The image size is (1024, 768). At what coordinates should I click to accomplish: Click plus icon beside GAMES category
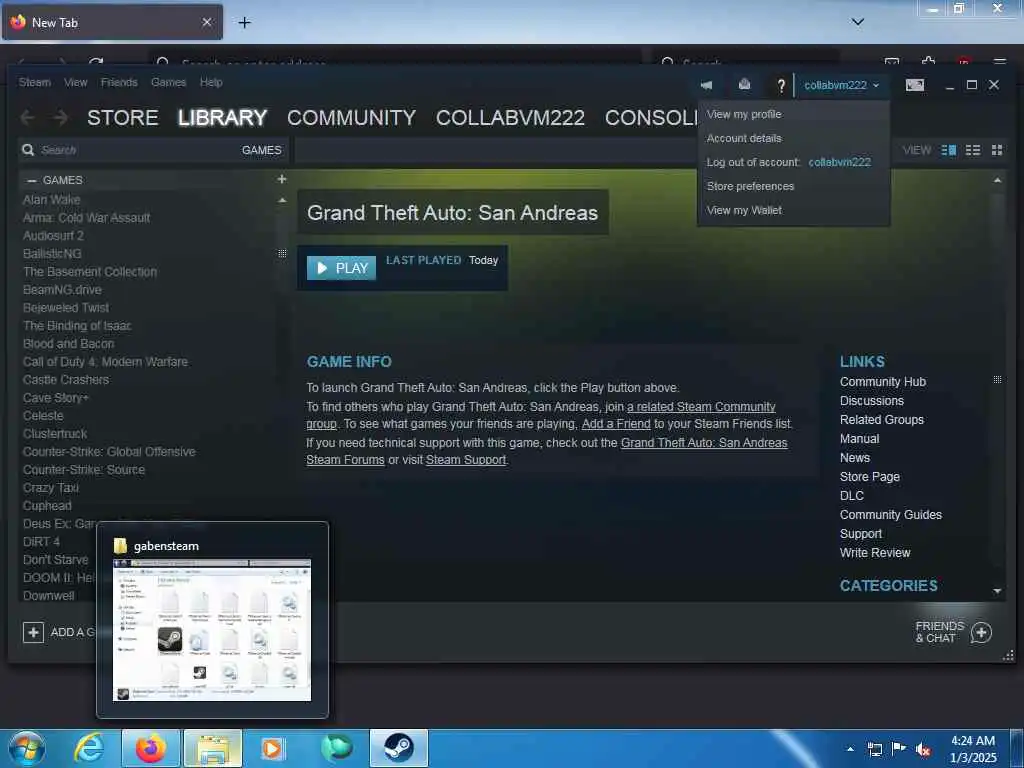281,179
